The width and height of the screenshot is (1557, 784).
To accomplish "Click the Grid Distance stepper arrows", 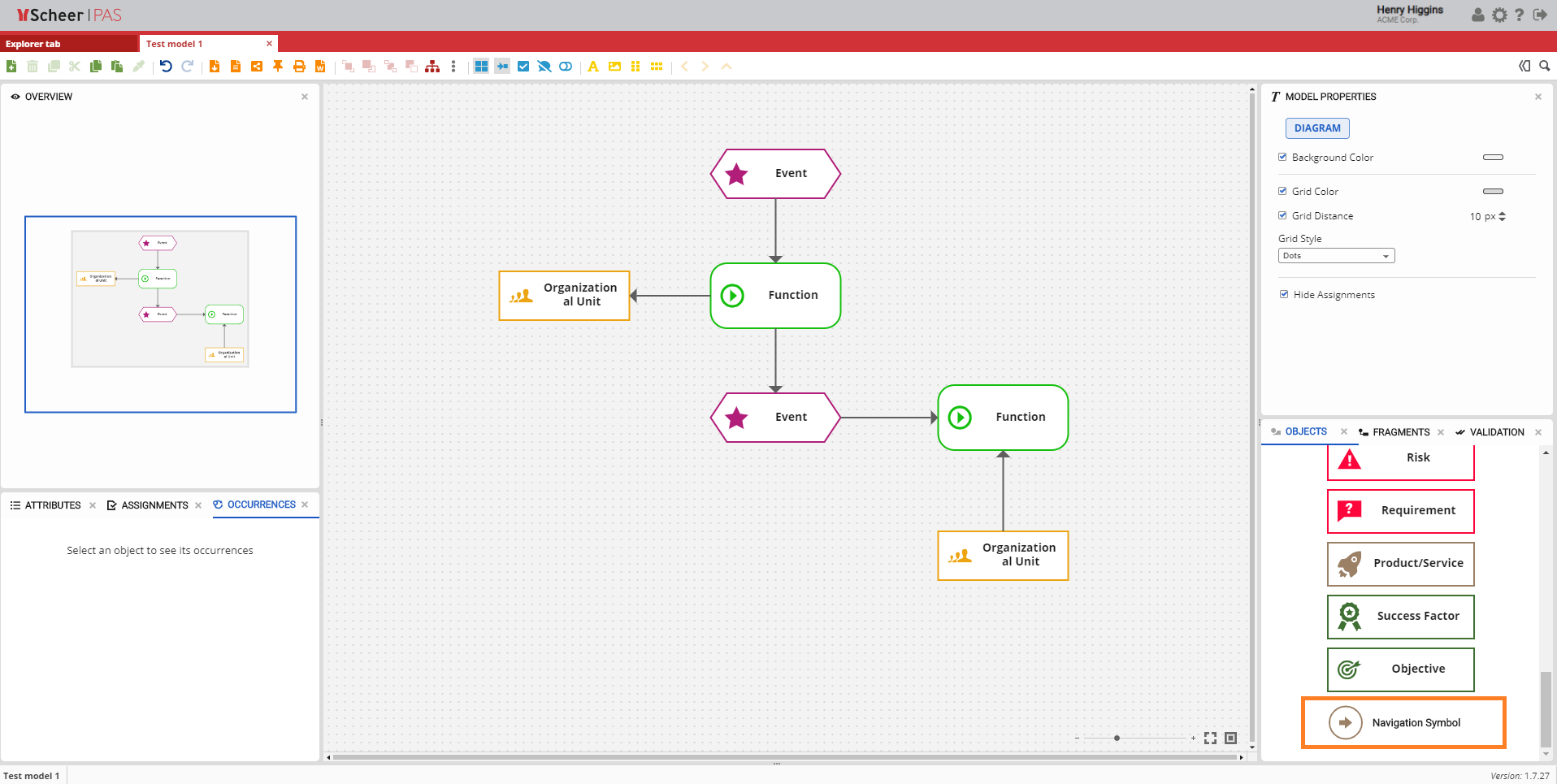I will point(1502,216).
